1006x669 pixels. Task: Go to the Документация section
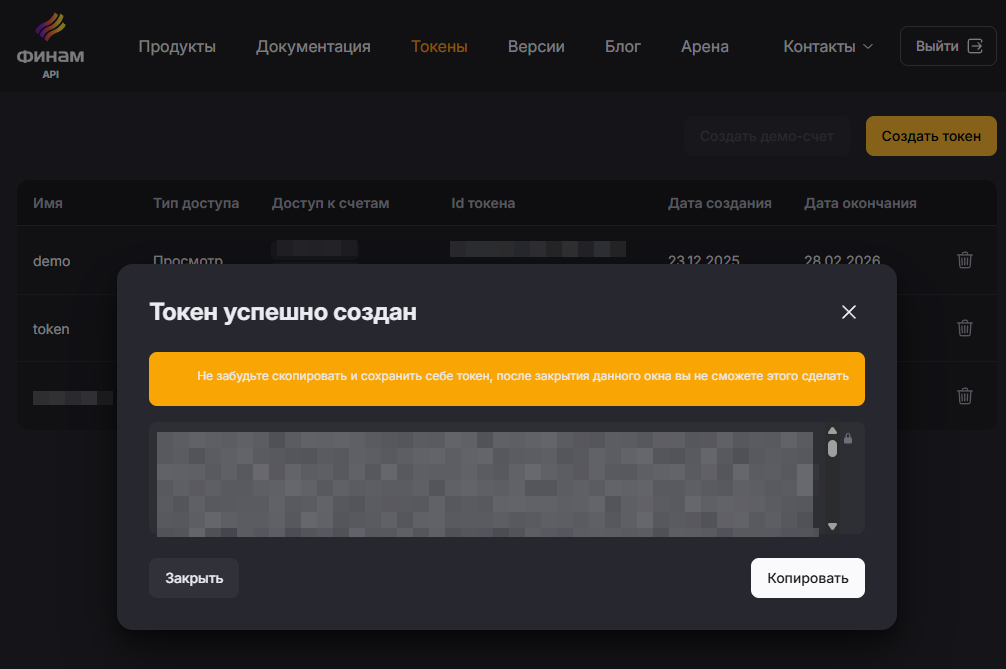(x=313, y=46)
